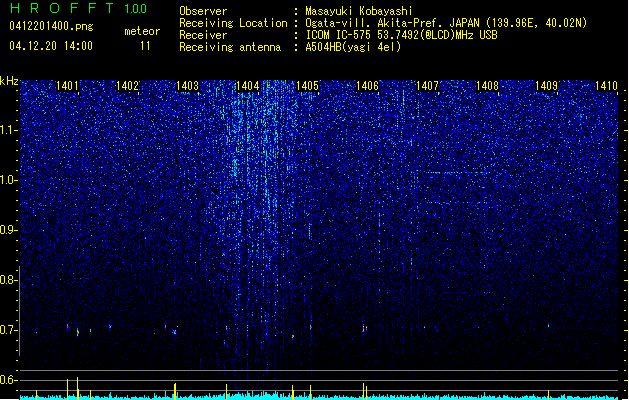629x400 pixels.
Task: Click the 1404 time axis marker
Action: pyautogui.click(x=248, y=85)
